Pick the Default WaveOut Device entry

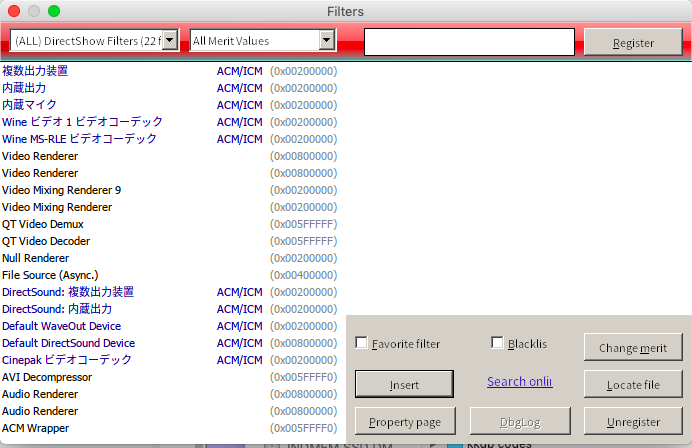click(x=61, y=326)
